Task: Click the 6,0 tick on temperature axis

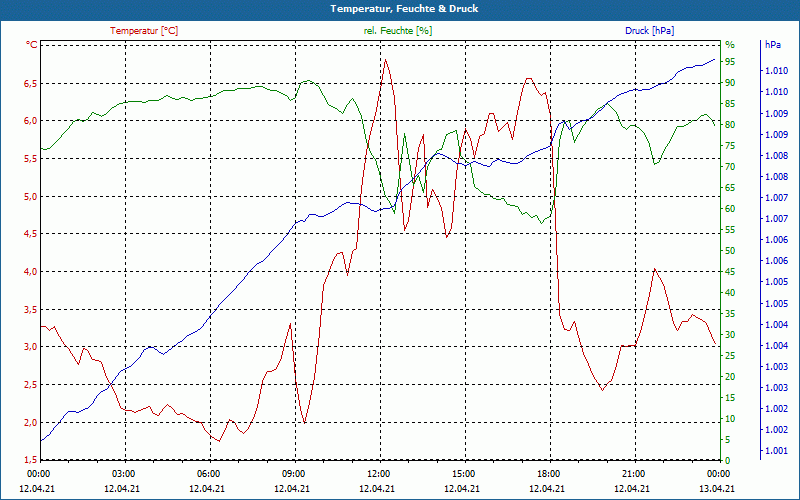Action: tap(31, 121)
